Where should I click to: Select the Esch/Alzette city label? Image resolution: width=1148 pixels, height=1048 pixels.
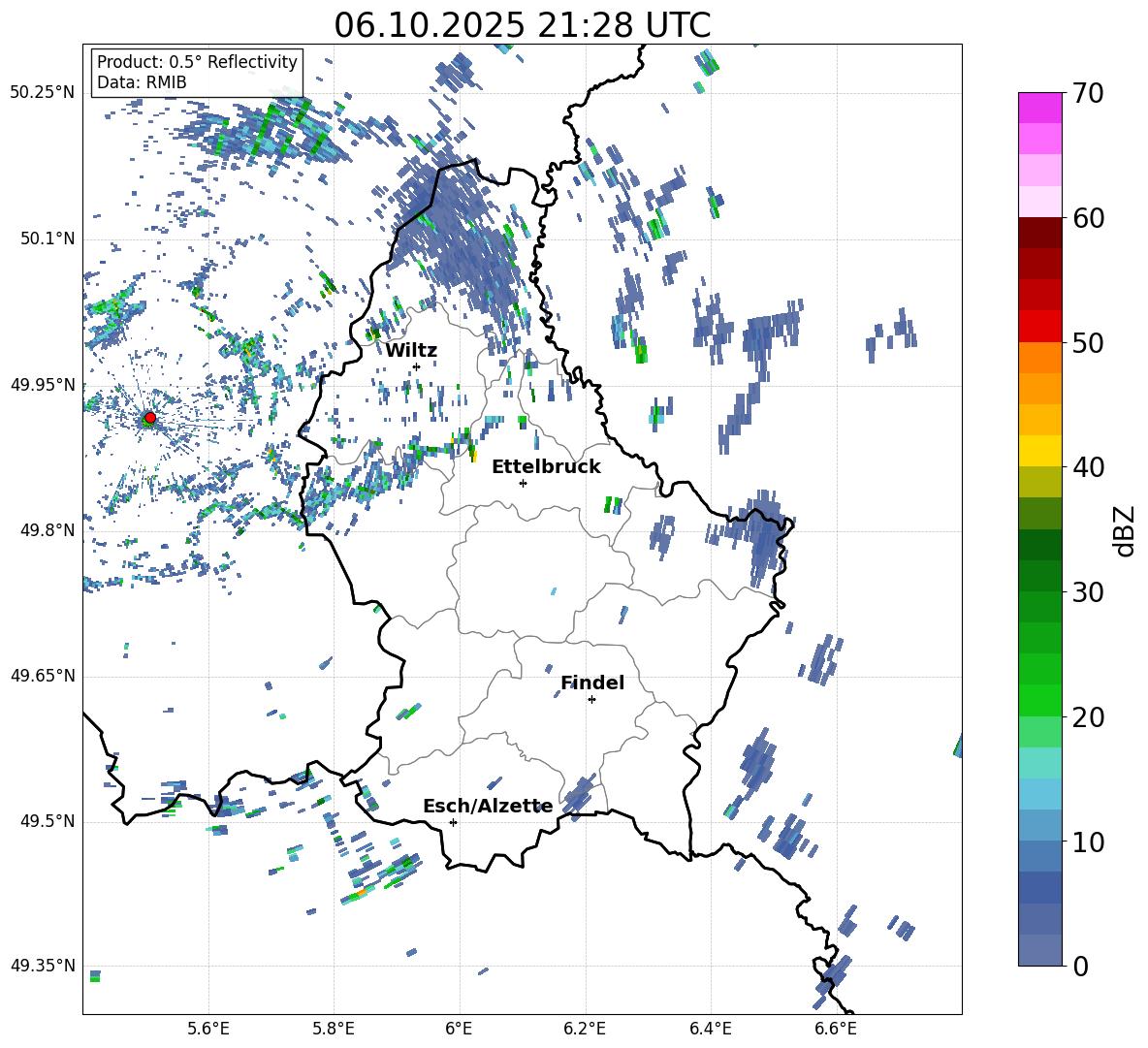[488, 807]
